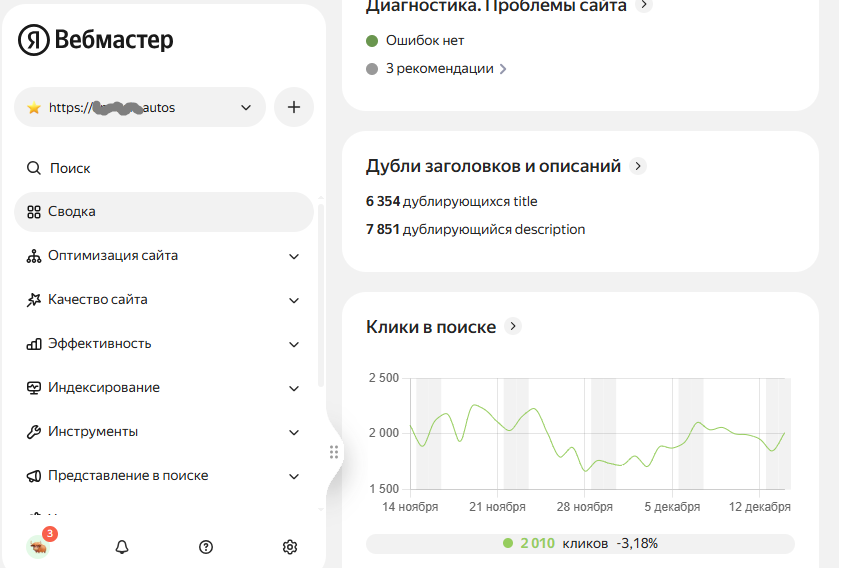The image size is (843, 568).
Task: Click arrow next to Клики в поиске
Action: (513, 326)
